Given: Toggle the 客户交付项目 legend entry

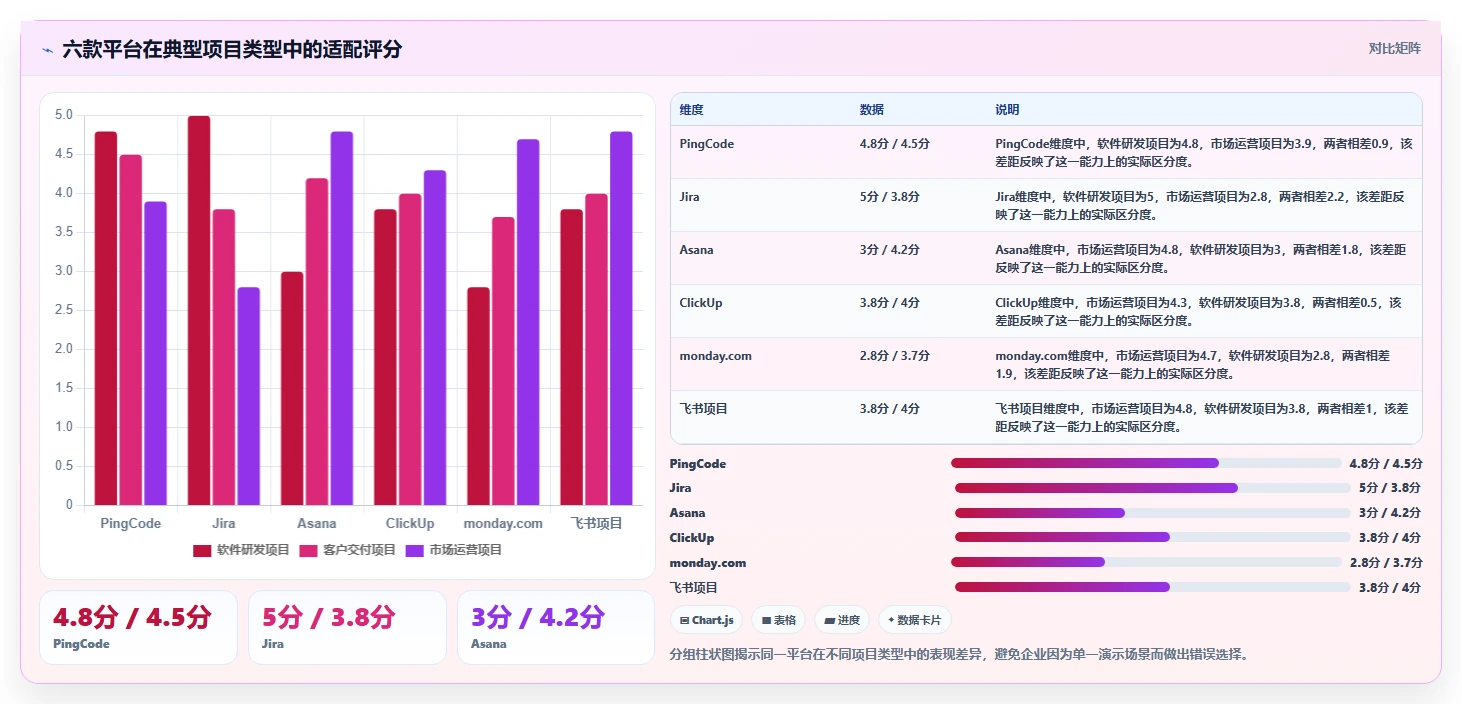Looking at the screenshot, I should (348, 550).
